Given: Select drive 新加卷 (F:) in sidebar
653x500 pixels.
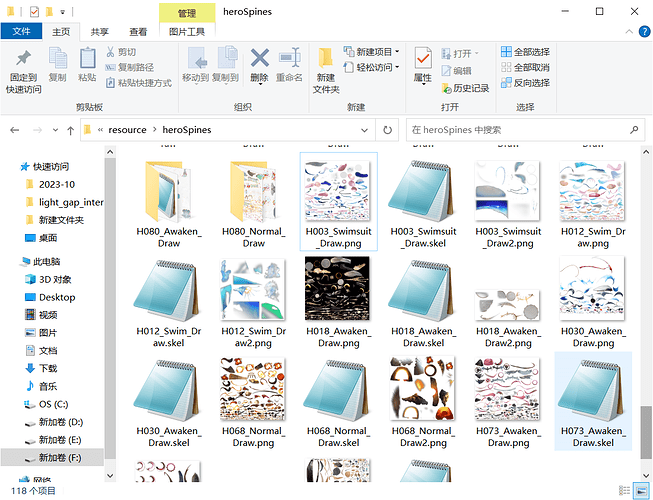Looking at the screenshot, I should (52, 458).
